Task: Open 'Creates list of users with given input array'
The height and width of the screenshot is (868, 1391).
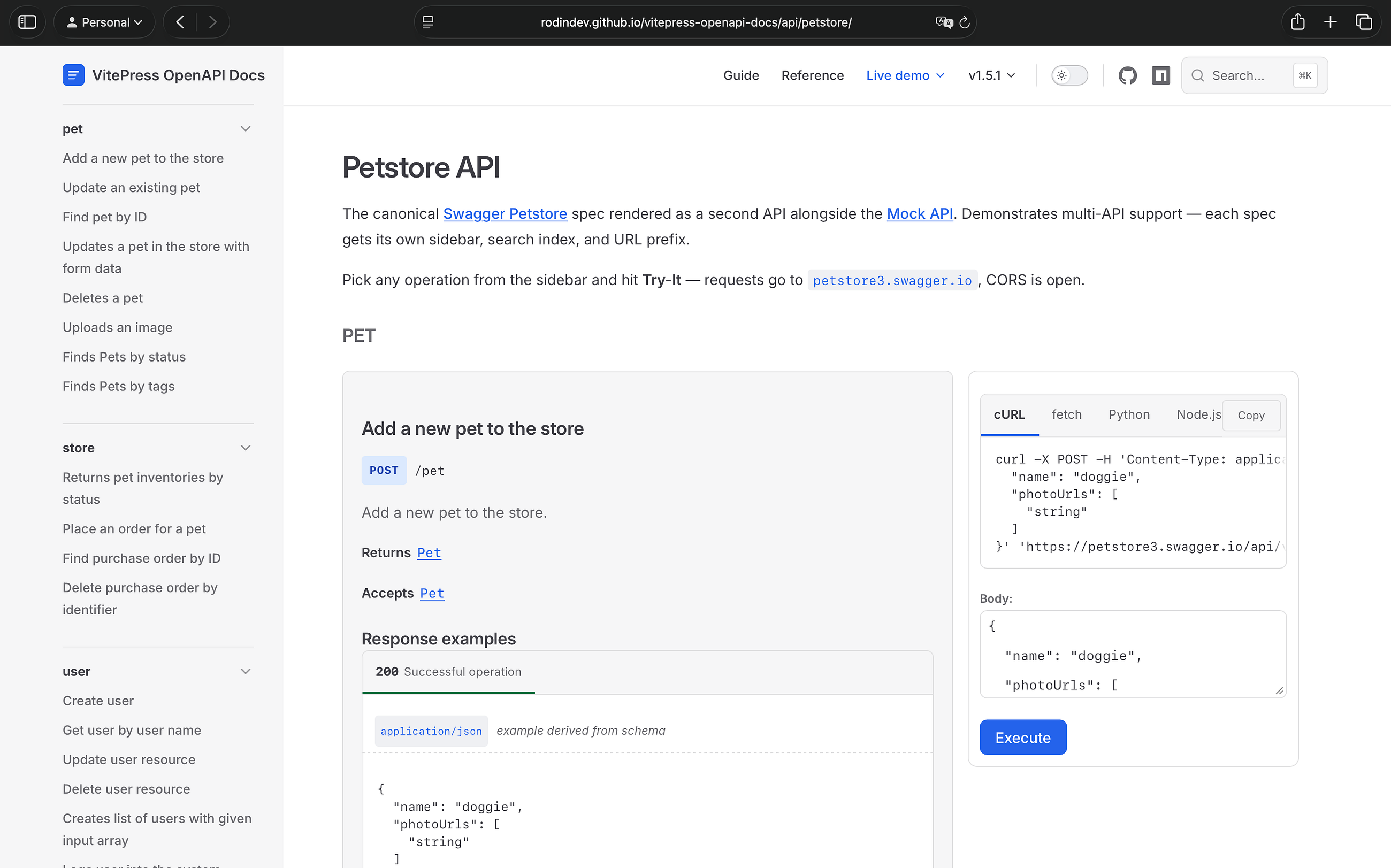Action: pos(157,829)
